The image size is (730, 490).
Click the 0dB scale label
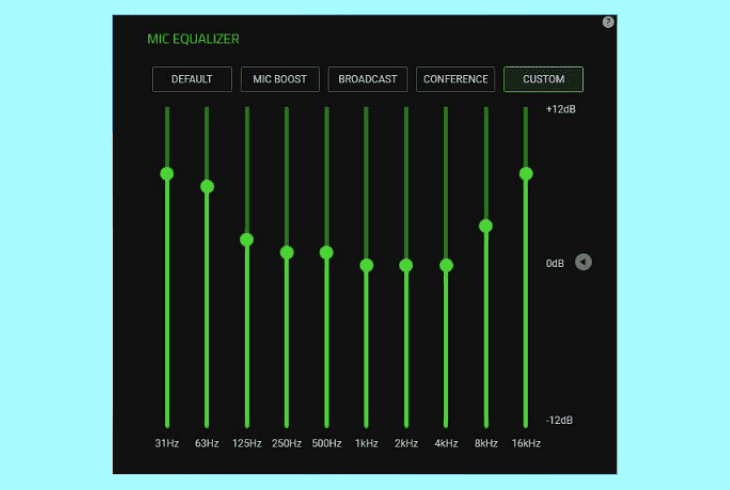(554, 264)
